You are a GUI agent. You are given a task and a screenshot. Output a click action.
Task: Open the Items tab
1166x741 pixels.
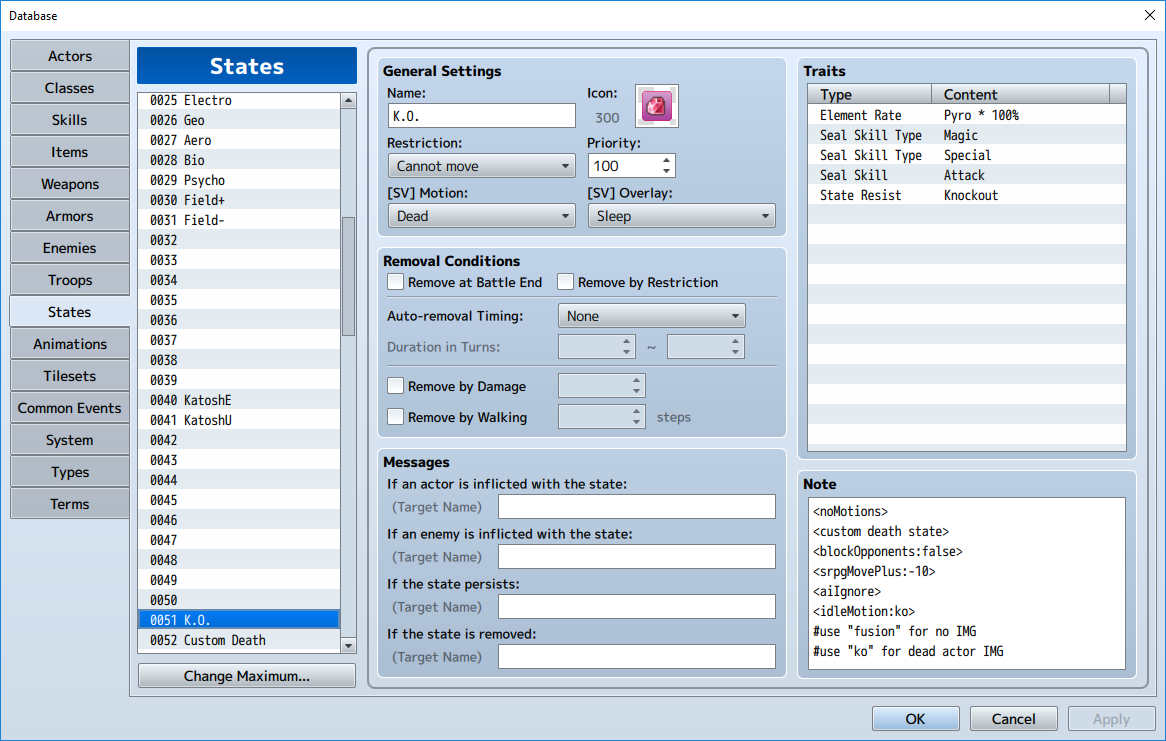coord(70,152)
